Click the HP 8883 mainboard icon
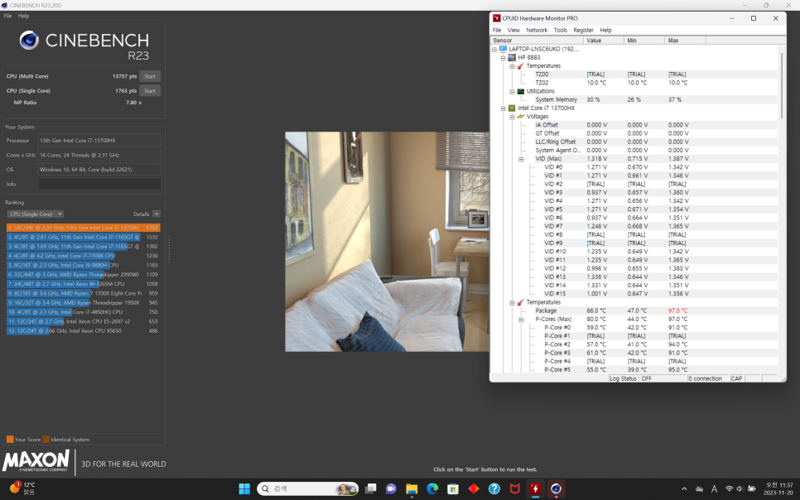Viewport: 800px width, 500px height. [512, 58]
